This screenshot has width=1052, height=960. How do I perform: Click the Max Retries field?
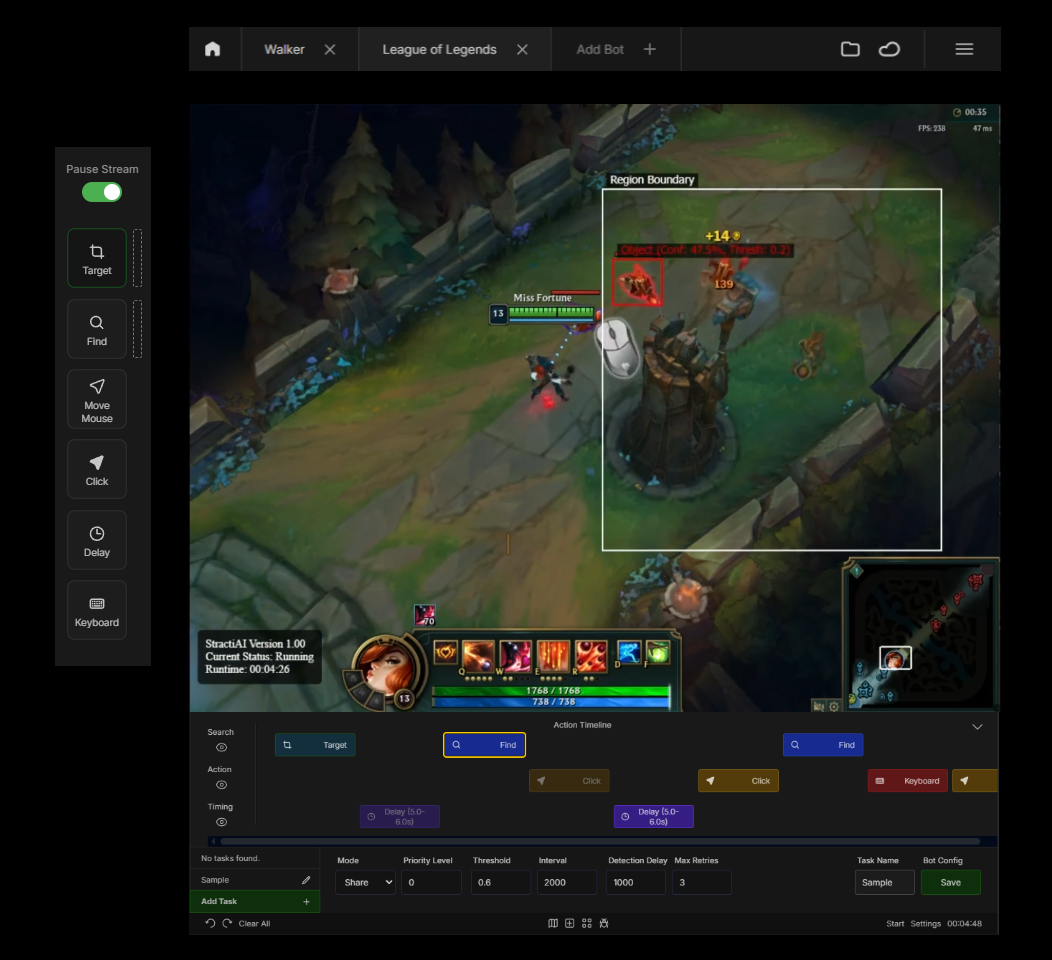pos(702,882)
